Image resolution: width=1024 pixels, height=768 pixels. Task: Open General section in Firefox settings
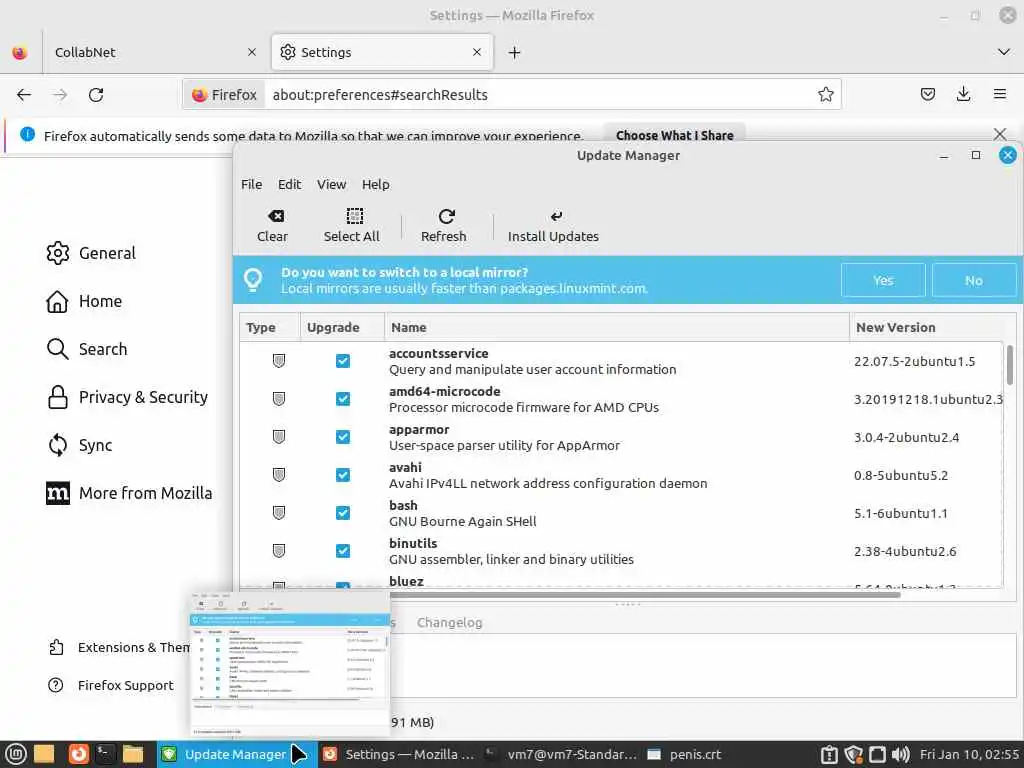(x=91, y=253)
